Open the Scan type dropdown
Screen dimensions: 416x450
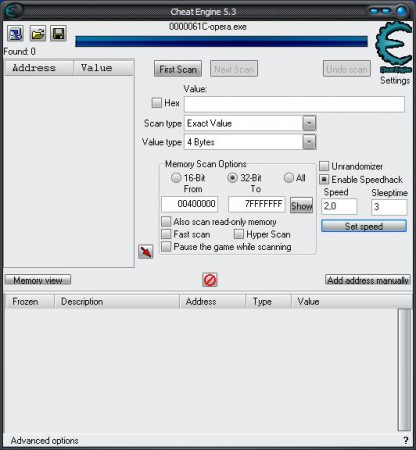(309, 123)
